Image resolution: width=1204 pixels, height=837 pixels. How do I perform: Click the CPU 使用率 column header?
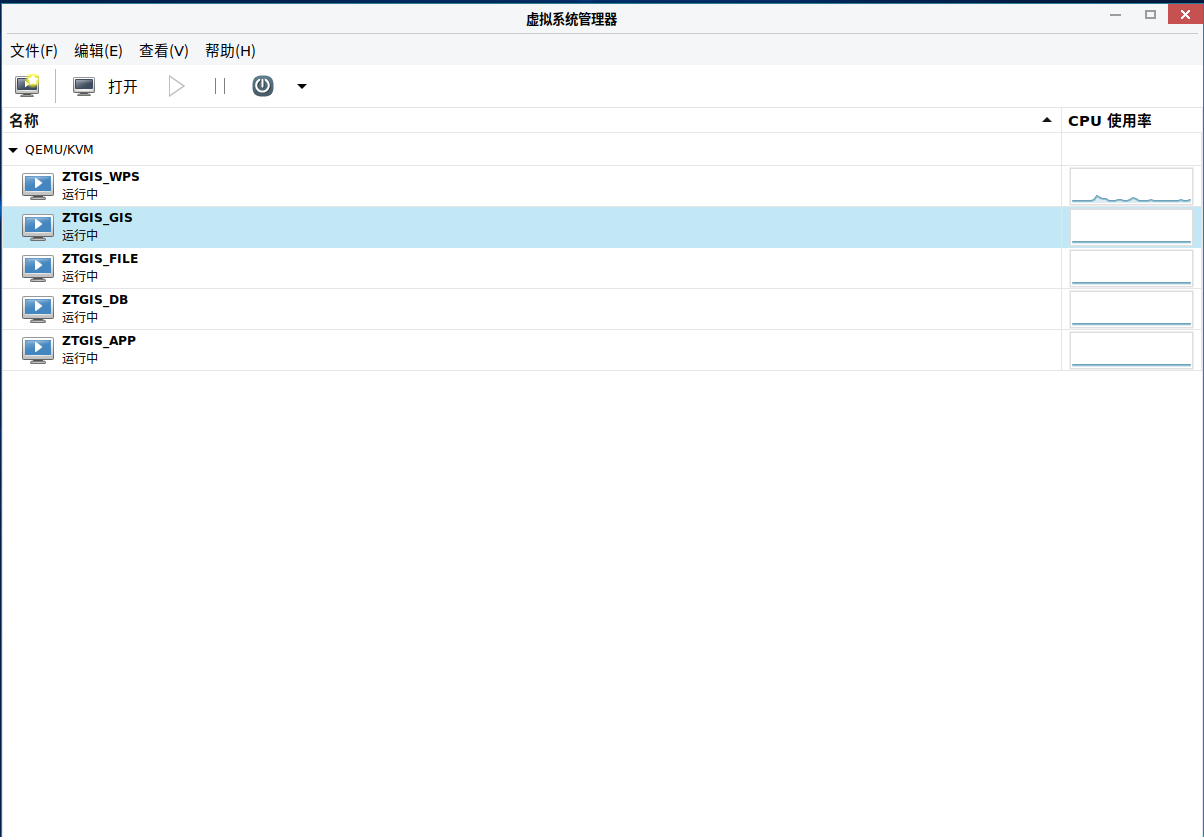pos(1110,121)
